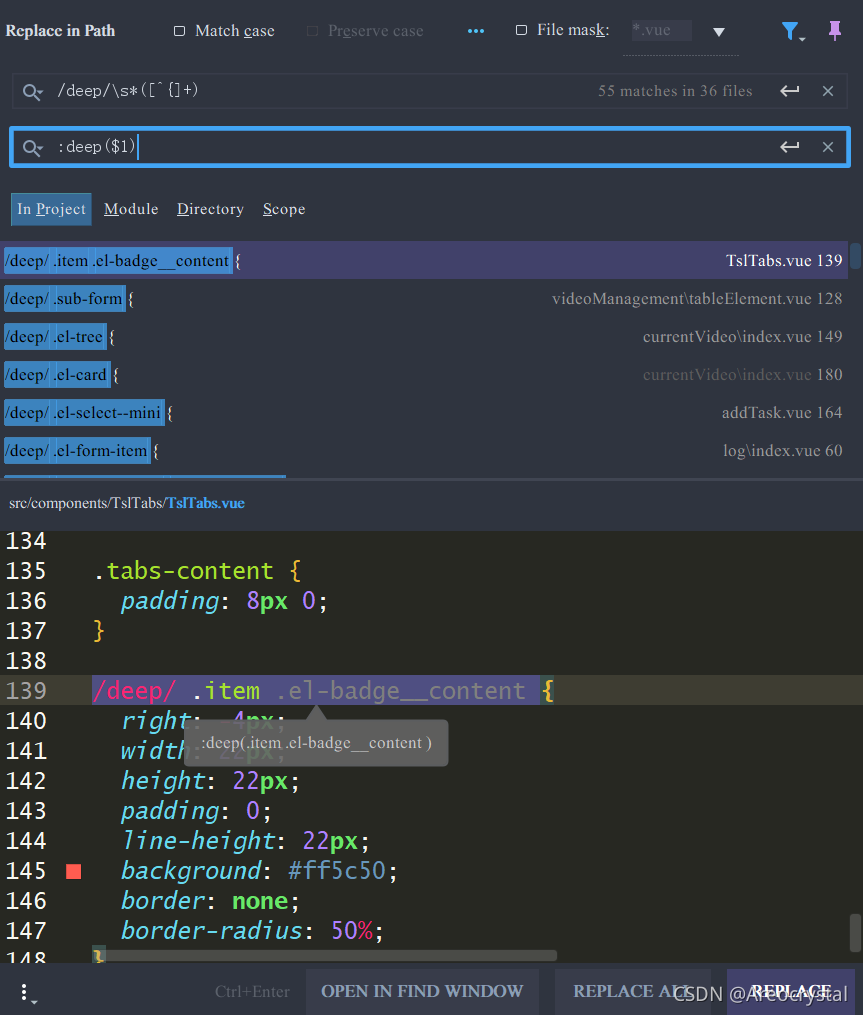Click the insert newline icon in replace field
This screenshot has height=1016, width=863.
[789, 146]
